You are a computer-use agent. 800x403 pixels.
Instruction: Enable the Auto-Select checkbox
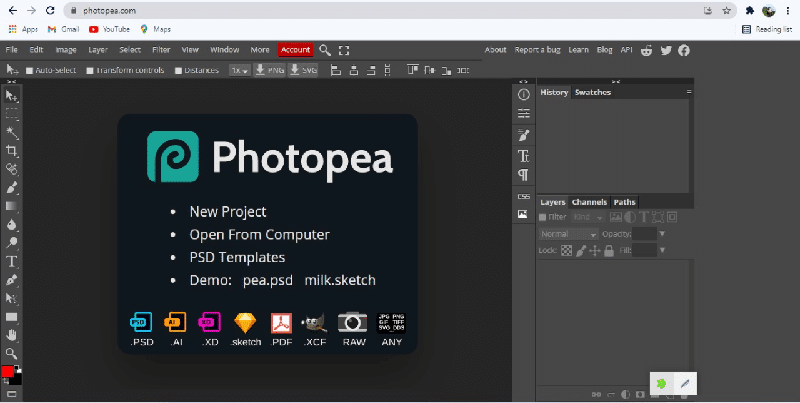point(30,71)
